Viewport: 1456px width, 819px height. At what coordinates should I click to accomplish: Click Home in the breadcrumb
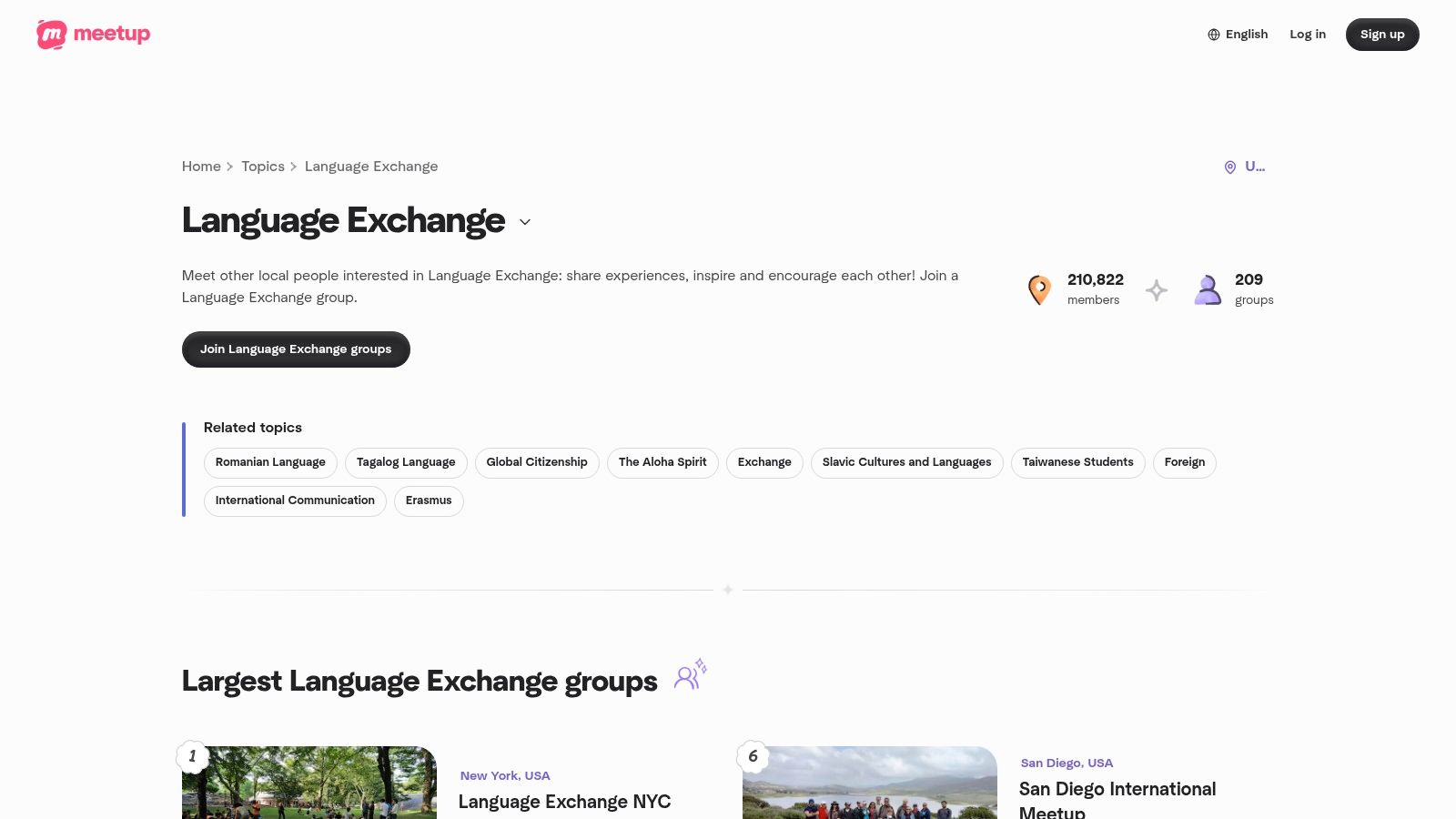click(x=201, y=167)
